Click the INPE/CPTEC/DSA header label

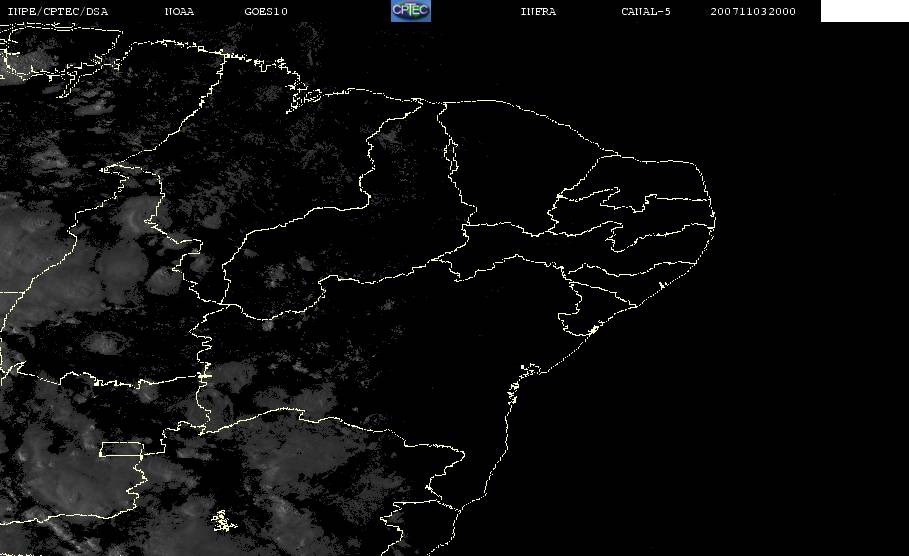[x=57, y=12]
